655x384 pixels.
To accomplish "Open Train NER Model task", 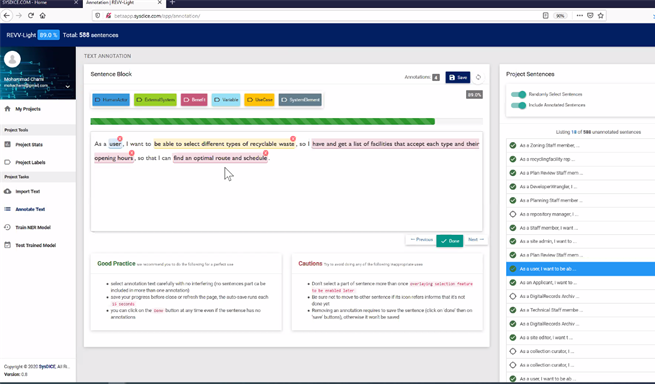I will (33, 227).
